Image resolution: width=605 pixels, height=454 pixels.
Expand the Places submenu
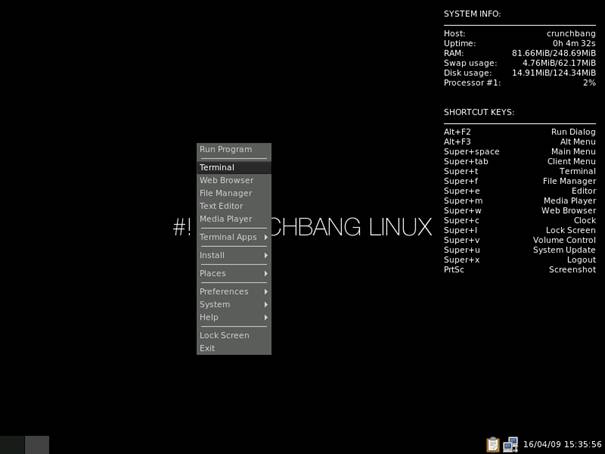click(x=234, y=273)
